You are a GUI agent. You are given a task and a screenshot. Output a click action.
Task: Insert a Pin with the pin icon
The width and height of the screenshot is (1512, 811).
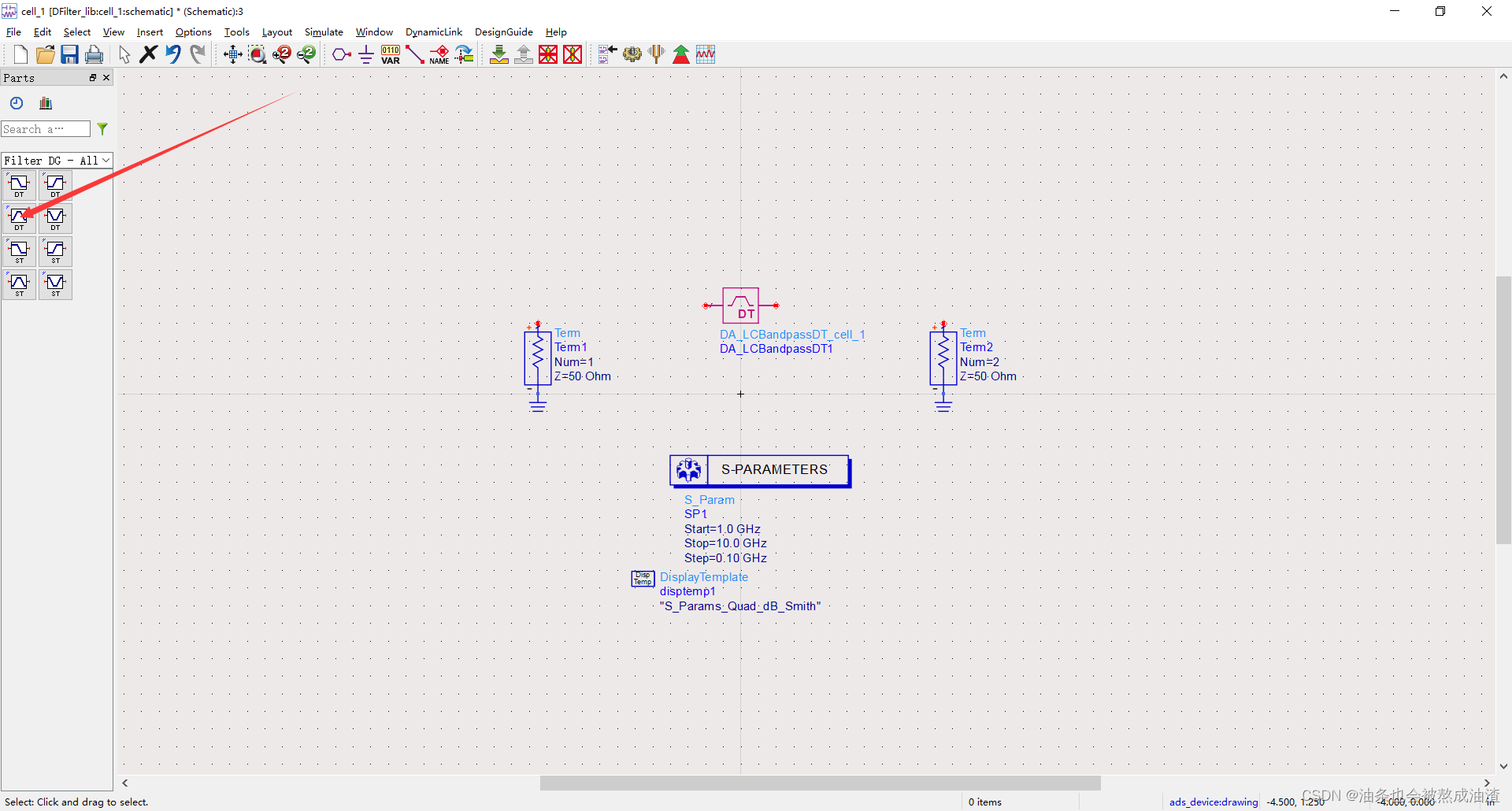click(341, 54)
